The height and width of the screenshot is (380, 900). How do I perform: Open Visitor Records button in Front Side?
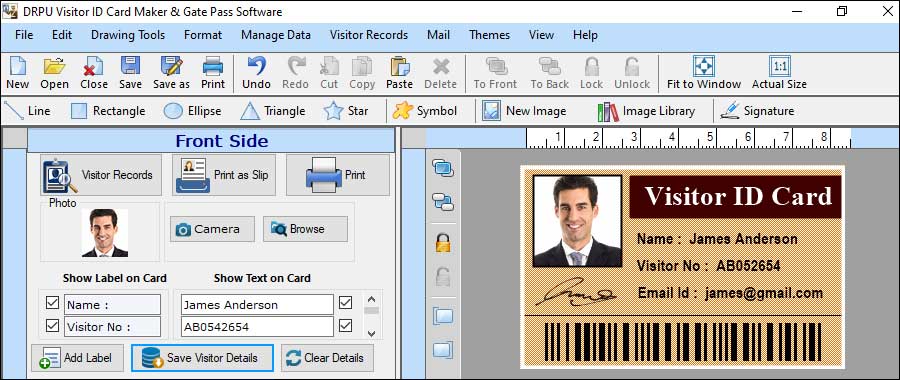(101, 175)
